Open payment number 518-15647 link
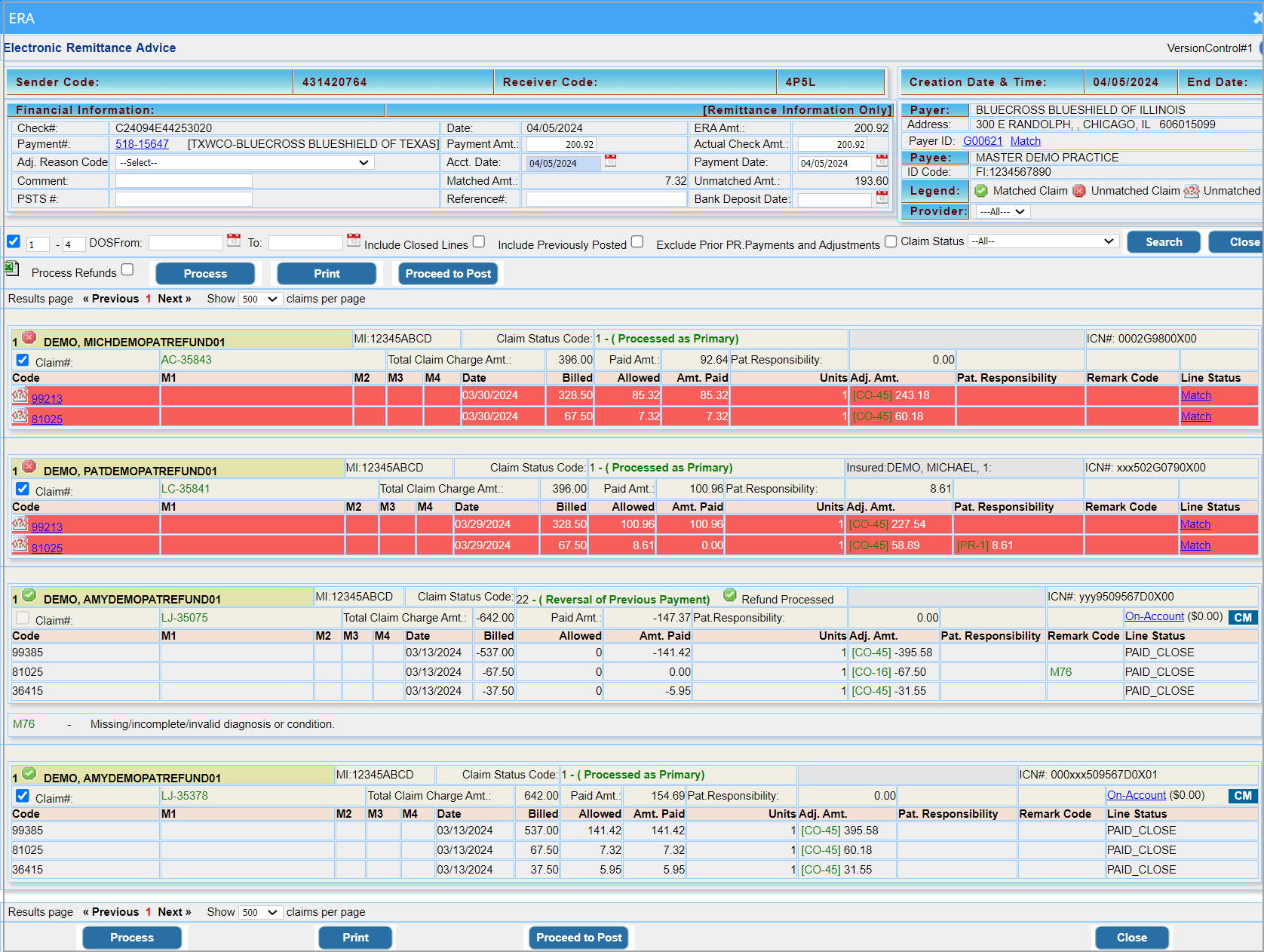Image resolution: width=1264 pixels, height=952 pixels. [x=142, y=144]
